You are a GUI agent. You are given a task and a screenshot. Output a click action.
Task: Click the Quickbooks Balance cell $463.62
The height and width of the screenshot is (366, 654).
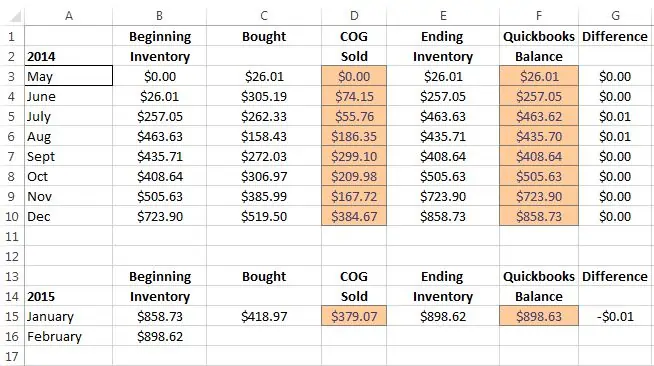click(x=539, y=116)
